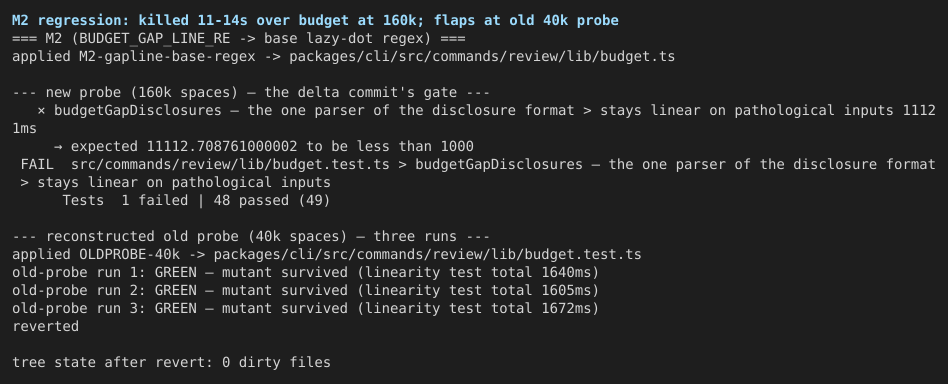Image resolution: width=948 pixels, height=384 pixels.
Task: Click the word 'reverted'
Action: (x=45, y=327)
